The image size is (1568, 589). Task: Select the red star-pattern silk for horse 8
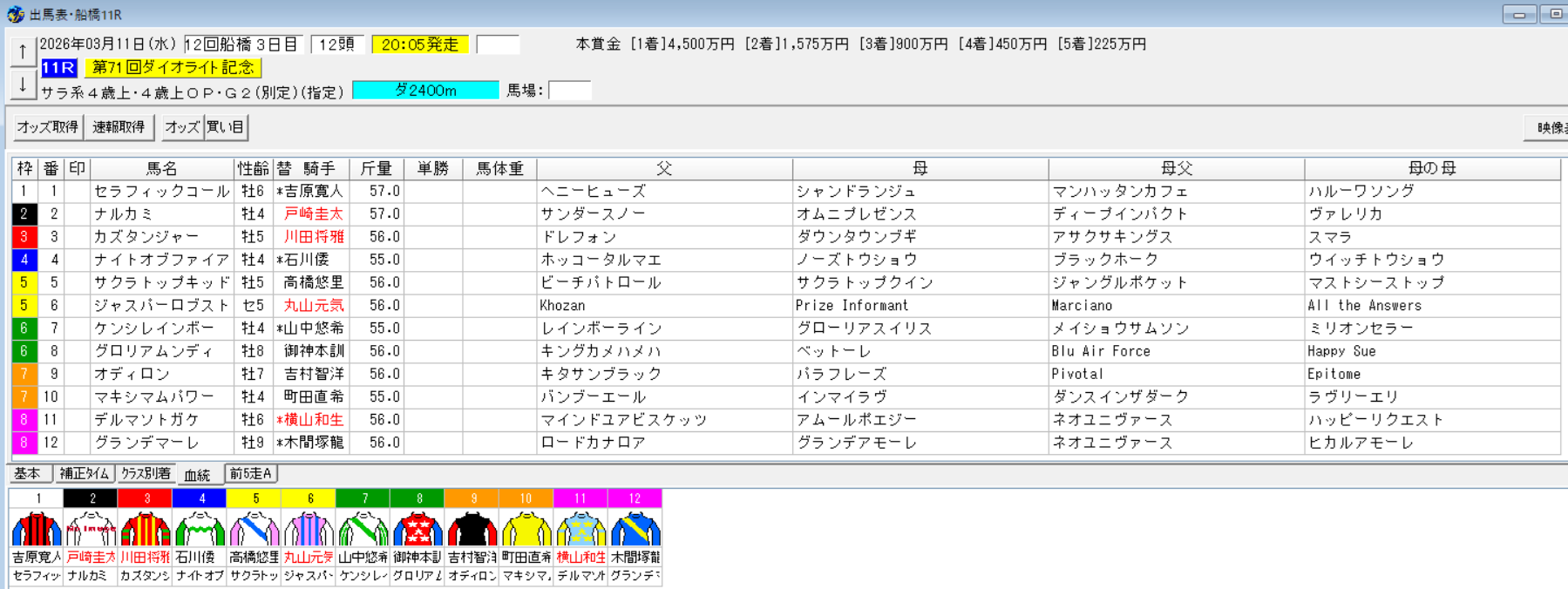(x=417, y=529)
